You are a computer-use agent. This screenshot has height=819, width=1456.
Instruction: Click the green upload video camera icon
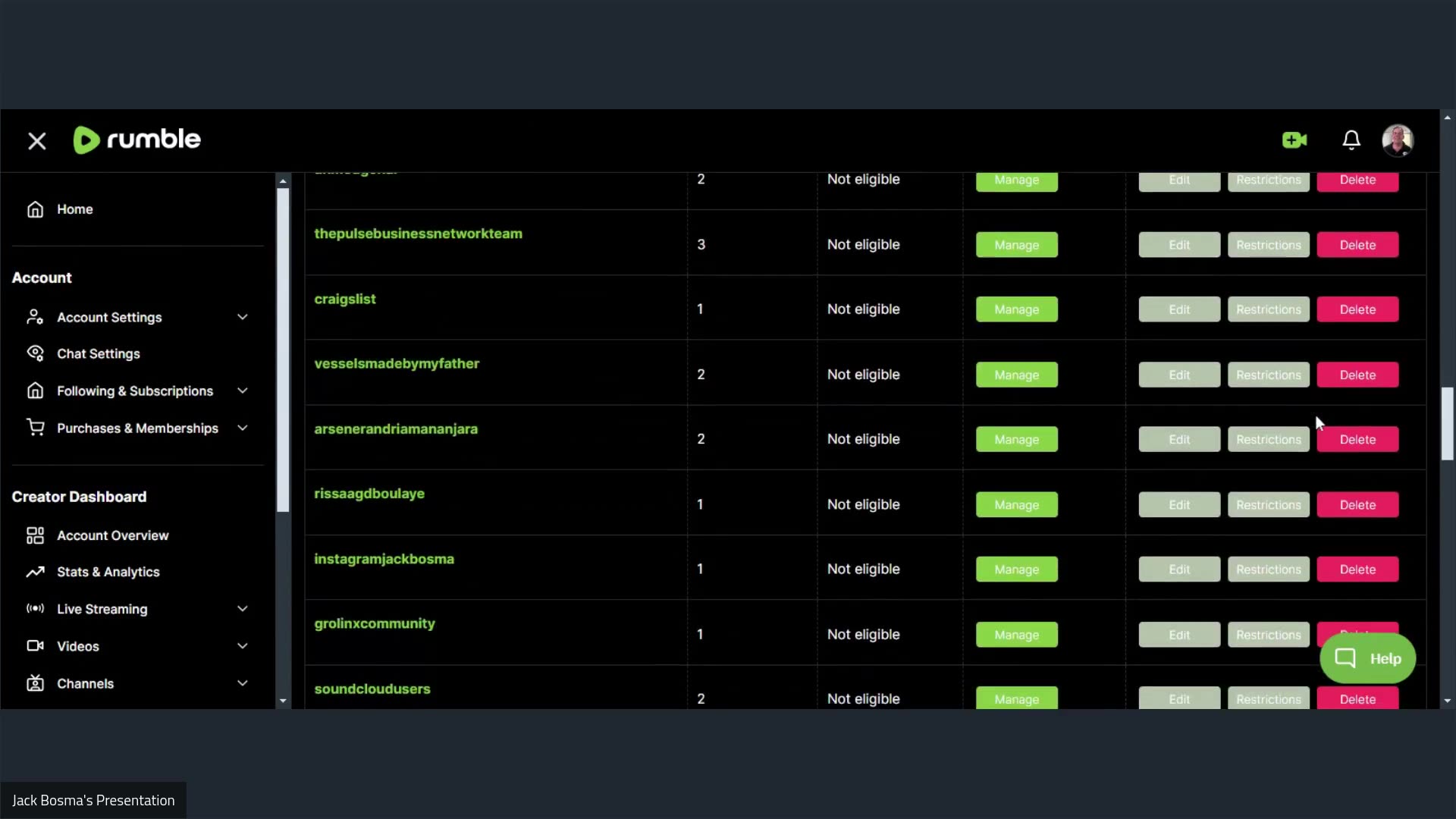click(x=1294, y=140)
